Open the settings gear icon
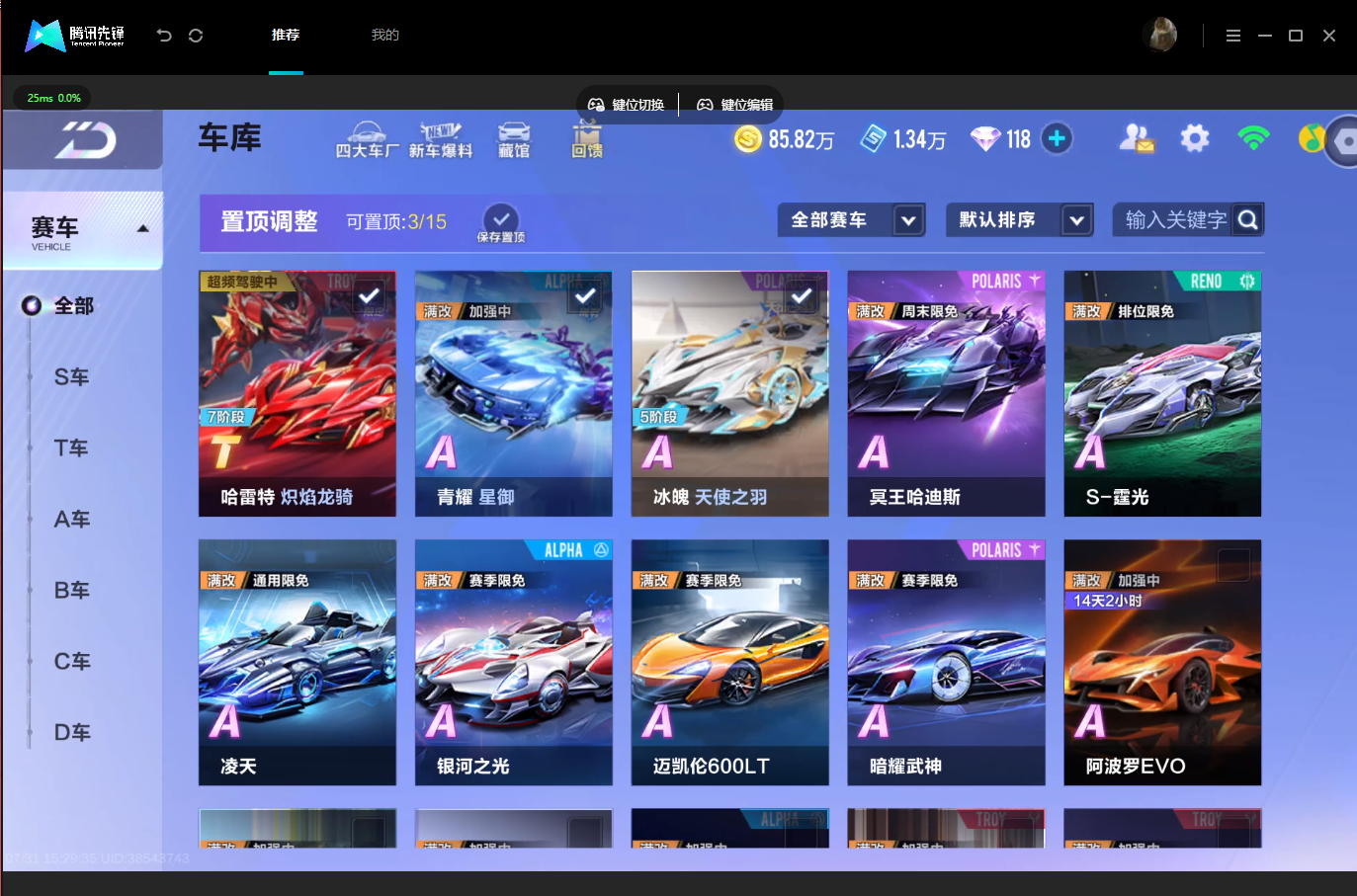1357x896 pixels. 1195,138
